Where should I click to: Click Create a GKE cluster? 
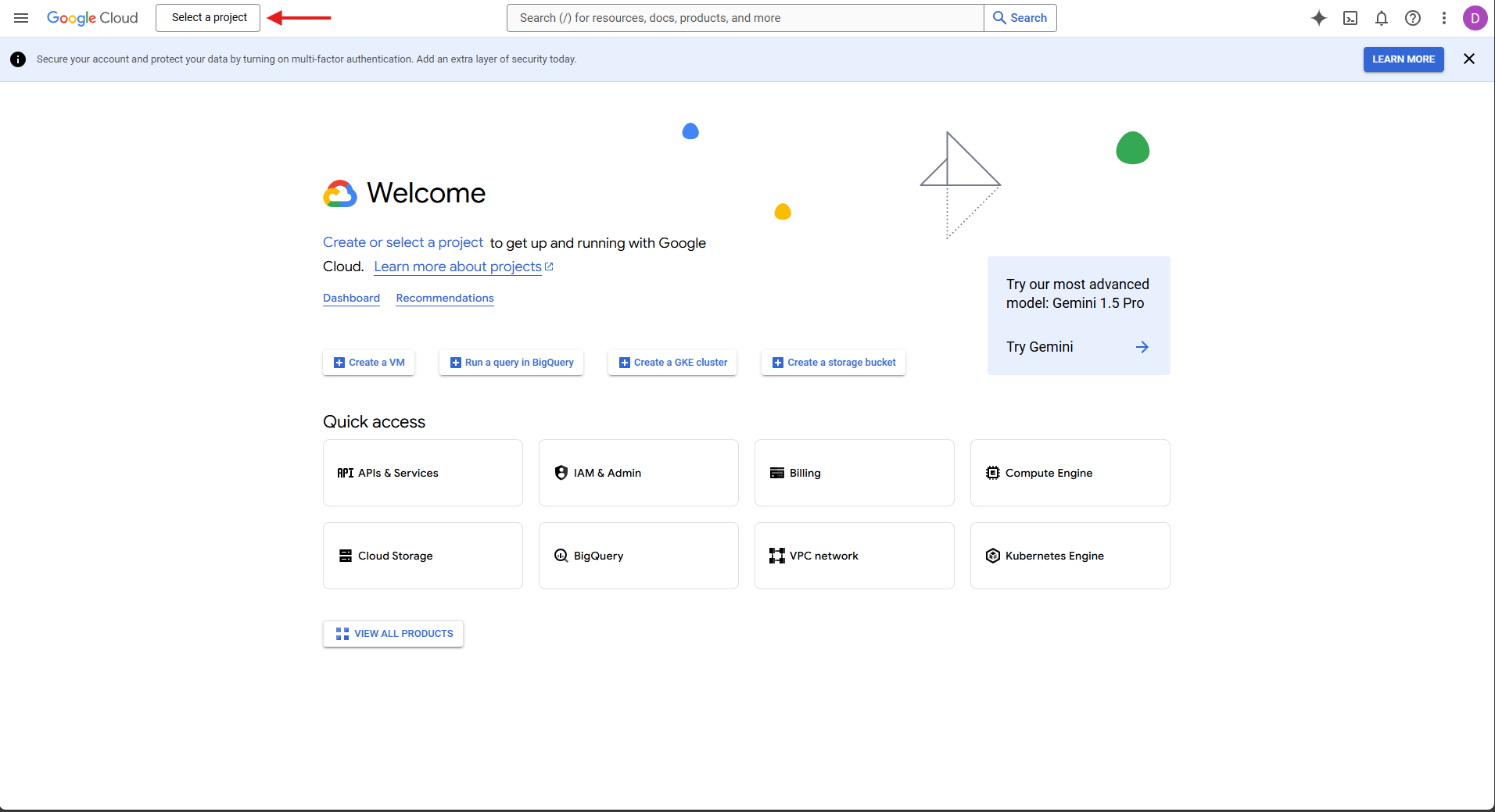672,363
